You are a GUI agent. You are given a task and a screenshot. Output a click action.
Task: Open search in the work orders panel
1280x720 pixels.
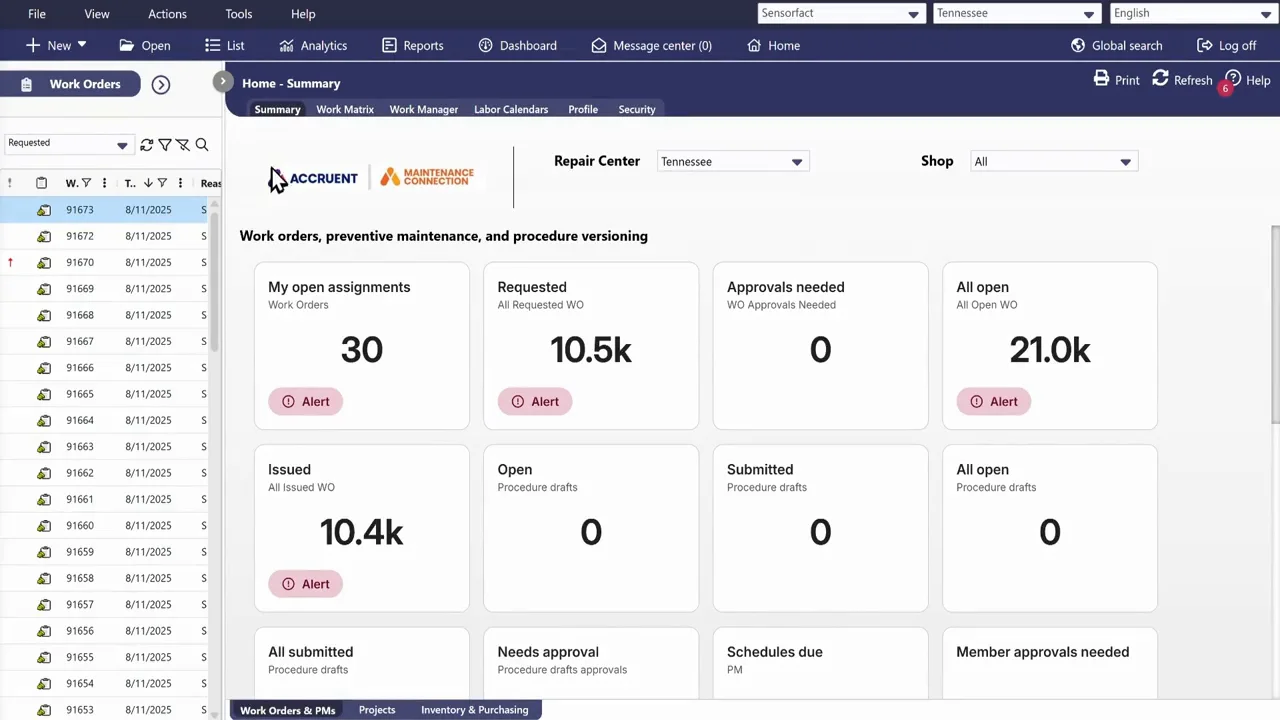(x=202, y=145)
